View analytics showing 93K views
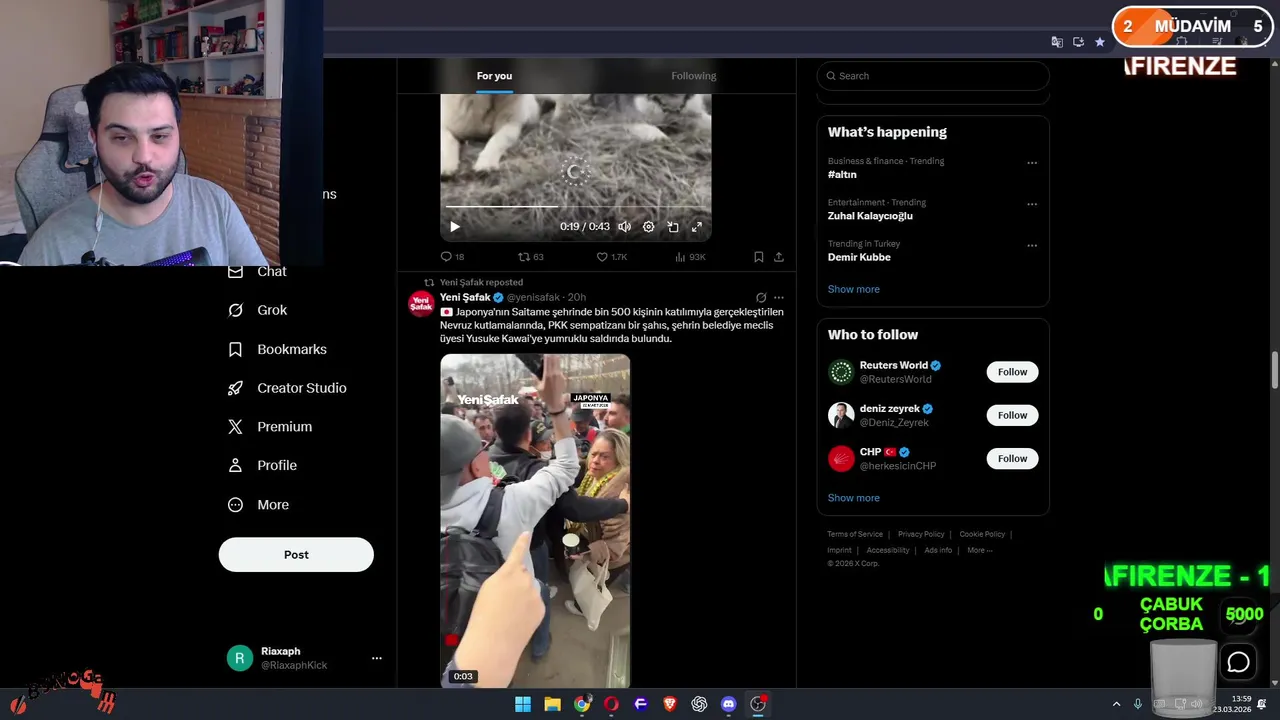Viewport: 1280px width, 720px height. click(690, 257)
